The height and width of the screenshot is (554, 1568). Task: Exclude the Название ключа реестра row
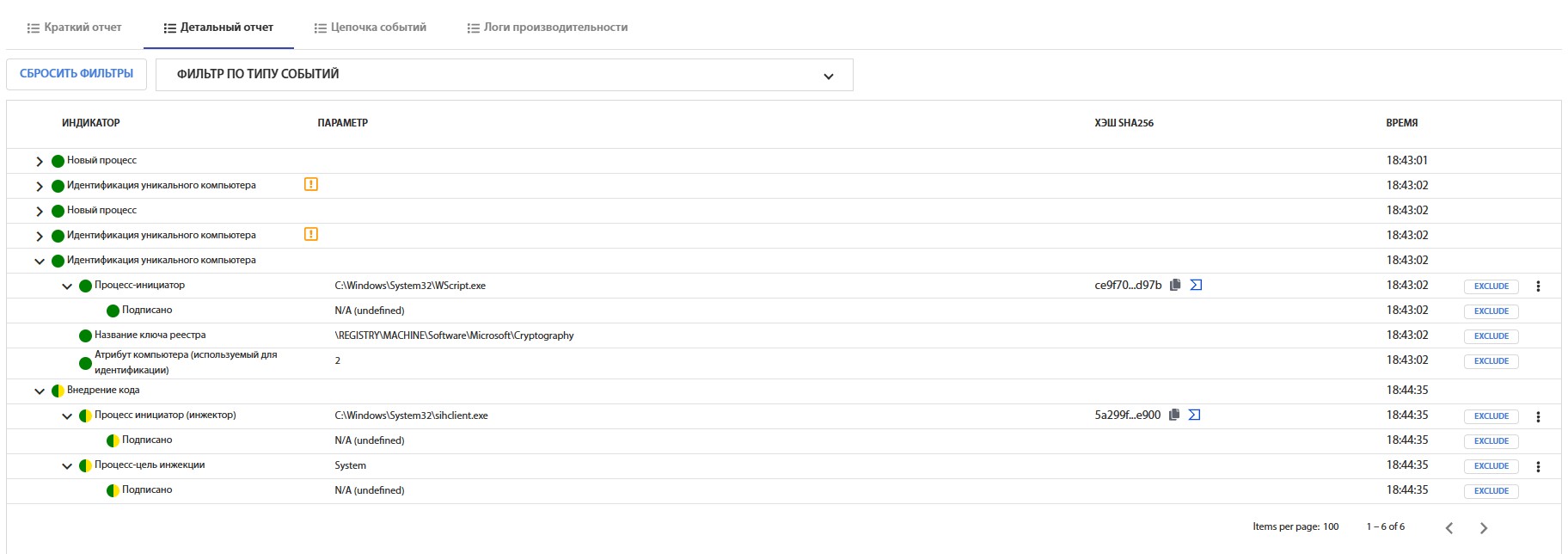tap(1491, 336)
